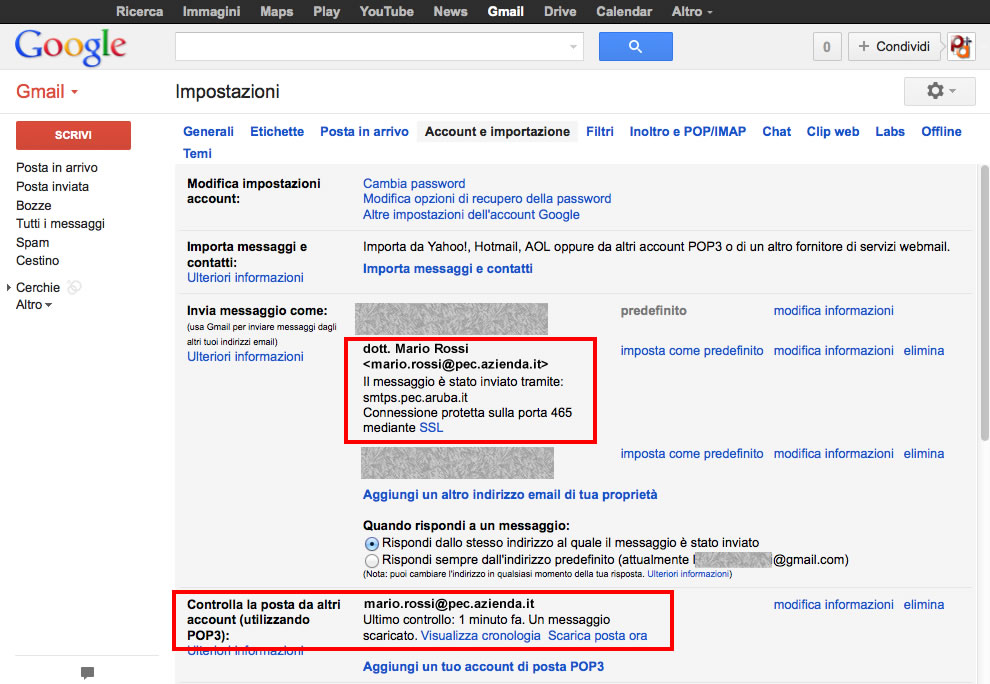Click the 'Cambia password' link
This screenshot has height=684, width=990.
tap(414, 184)
